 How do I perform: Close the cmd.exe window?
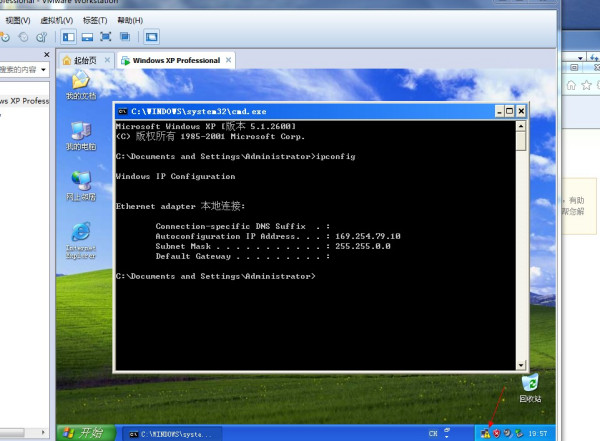click(521, 111)
